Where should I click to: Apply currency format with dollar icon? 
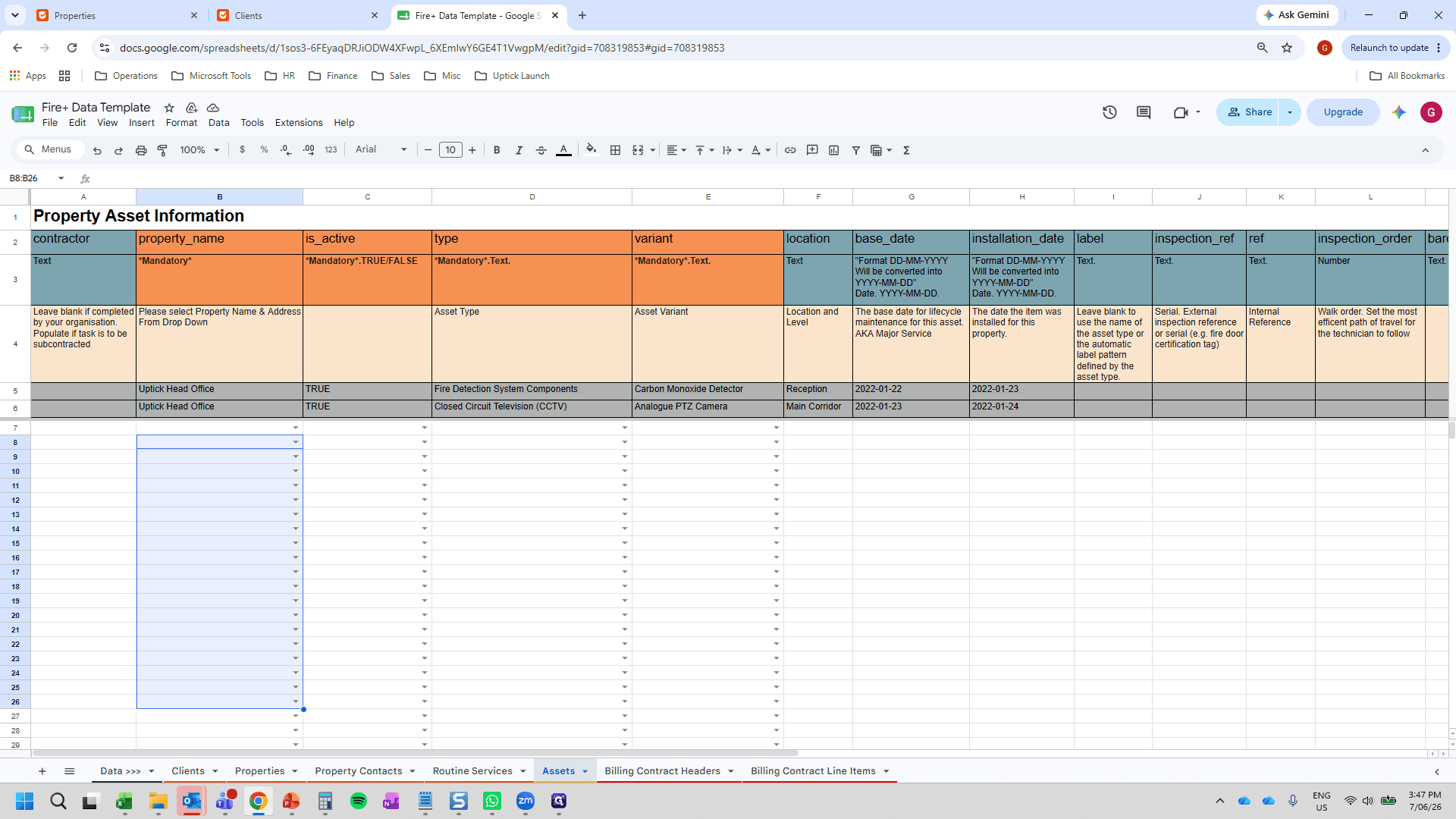point(242,150)
